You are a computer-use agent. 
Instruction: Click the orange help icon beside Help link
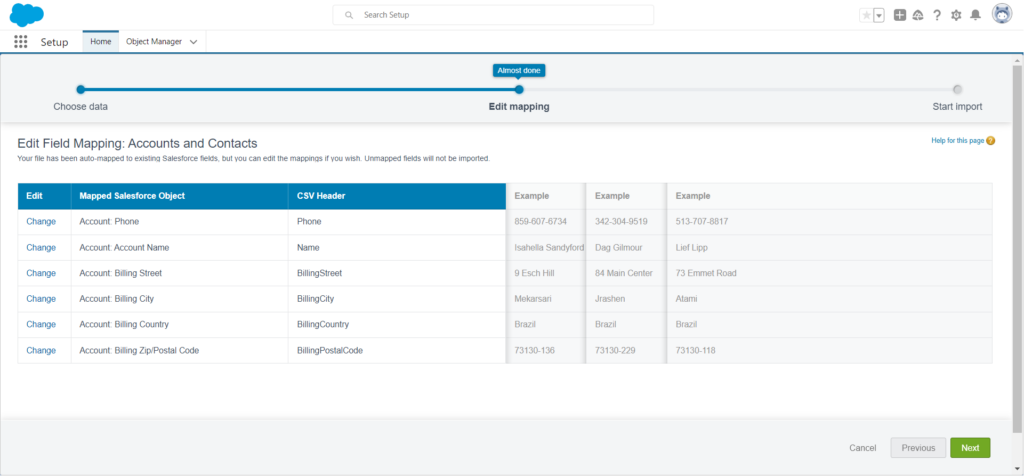click(991, 140)
